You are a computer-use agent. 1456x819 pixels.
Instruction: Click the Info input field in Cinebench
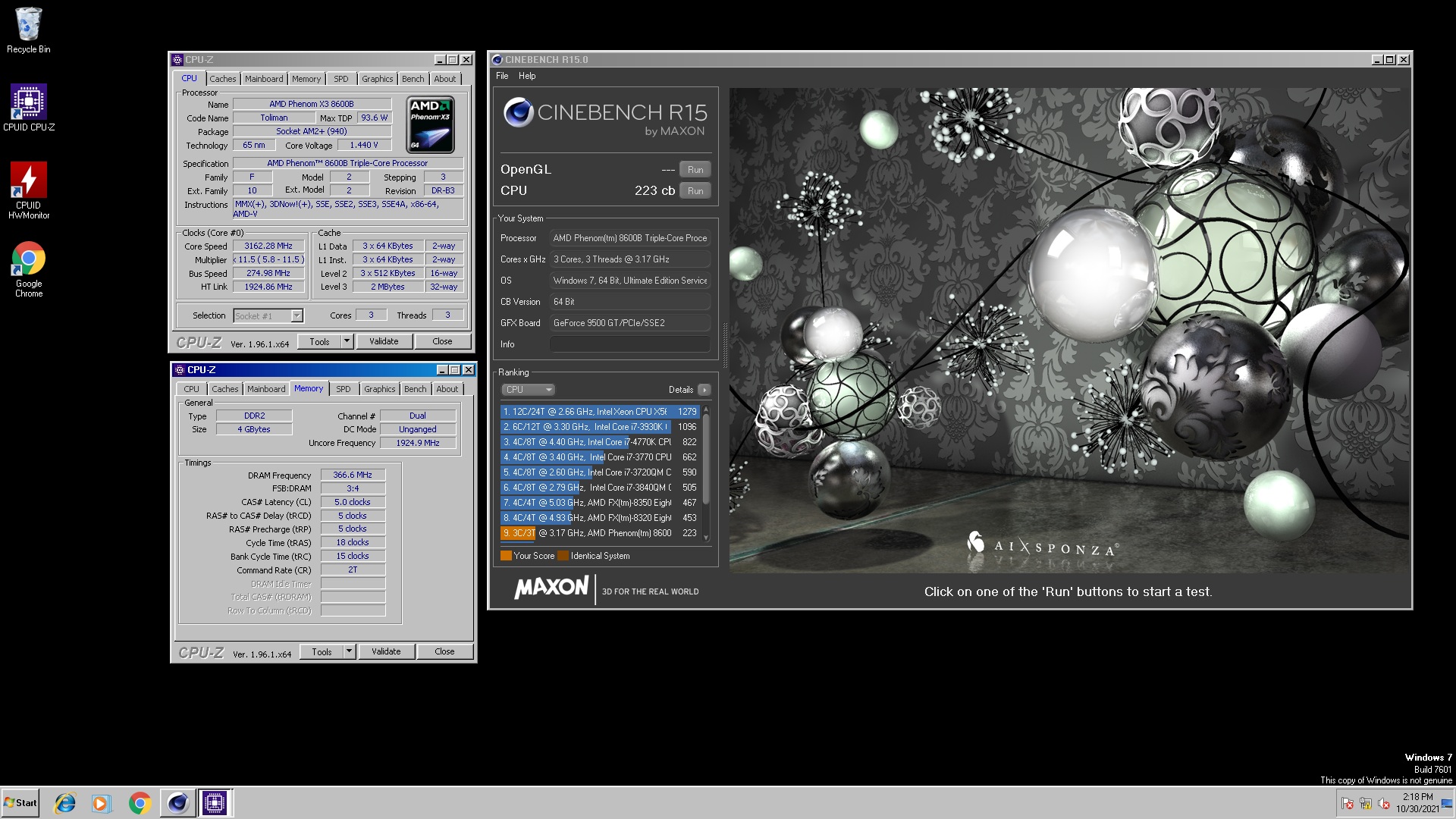(629, 344)
